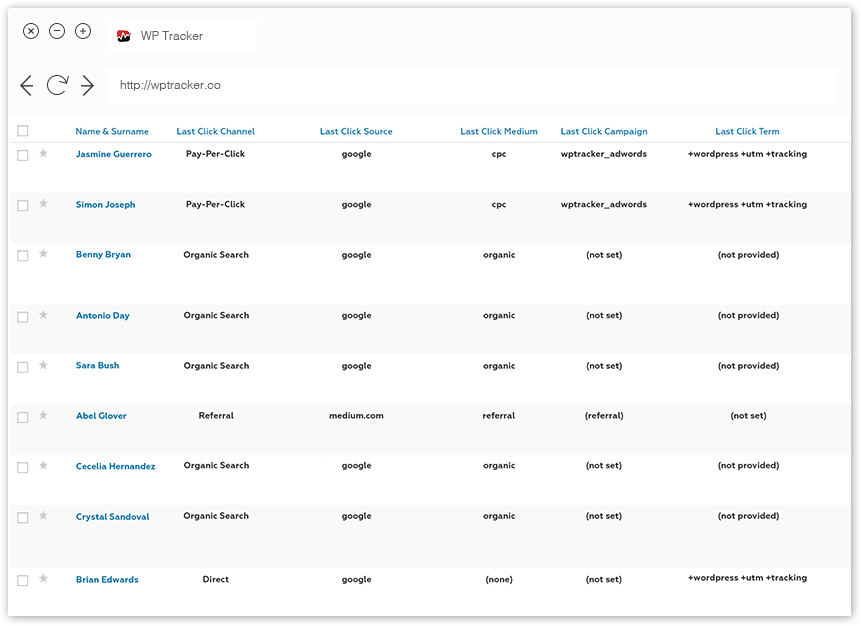The height and width of the screenshot is (626, 861).
Task: Sort by Name & Surname column header
Action: click(112, 131)
